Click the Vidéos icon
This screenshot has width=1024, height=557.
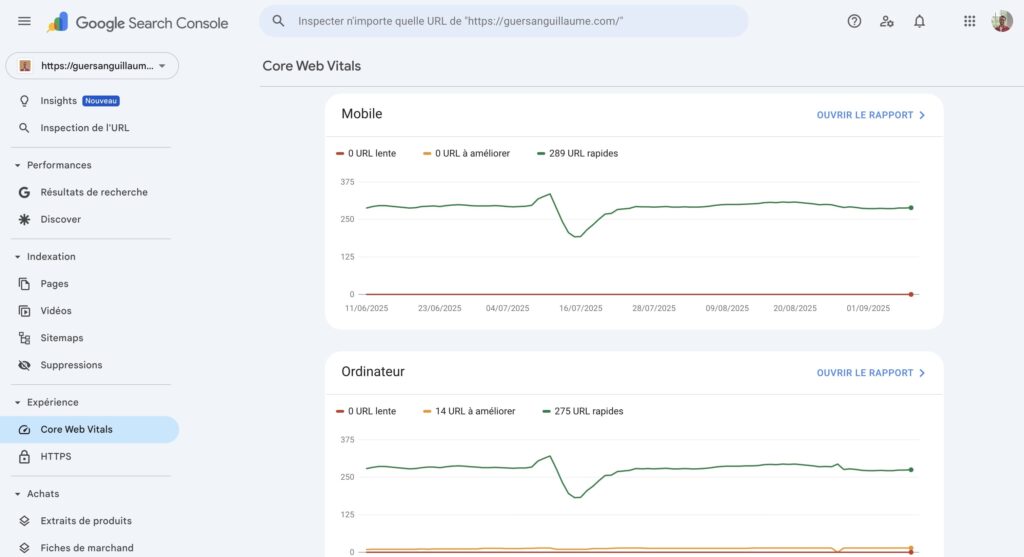coord(24,311)
